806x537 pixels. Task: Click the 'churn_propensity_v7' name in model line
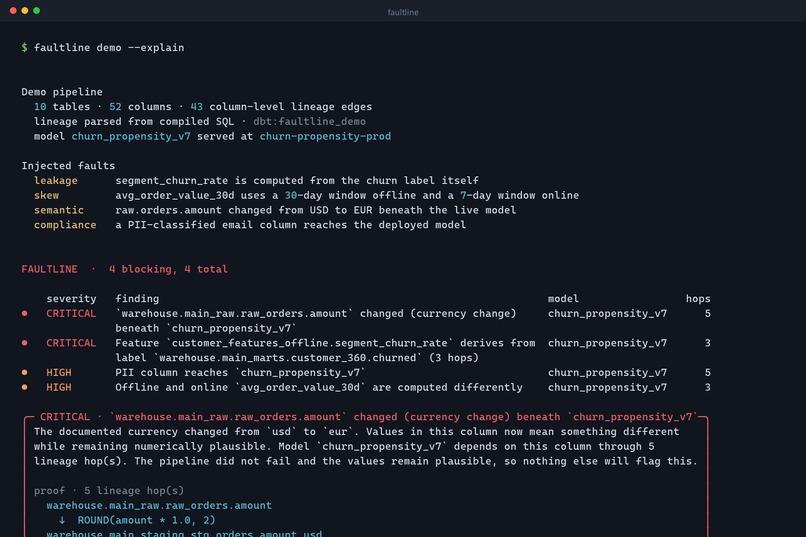pos(131,136)
